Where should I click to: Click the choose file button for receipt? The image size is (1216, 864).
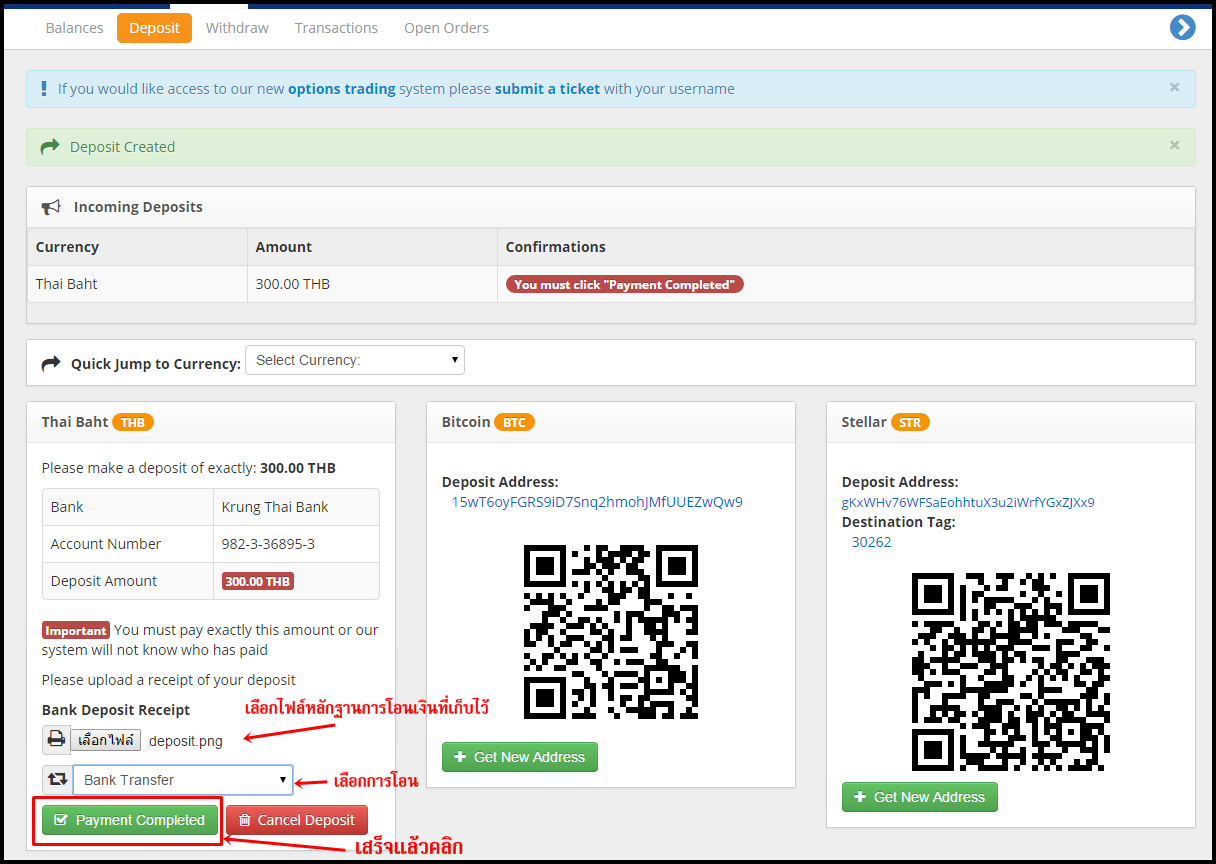[106, 740]
